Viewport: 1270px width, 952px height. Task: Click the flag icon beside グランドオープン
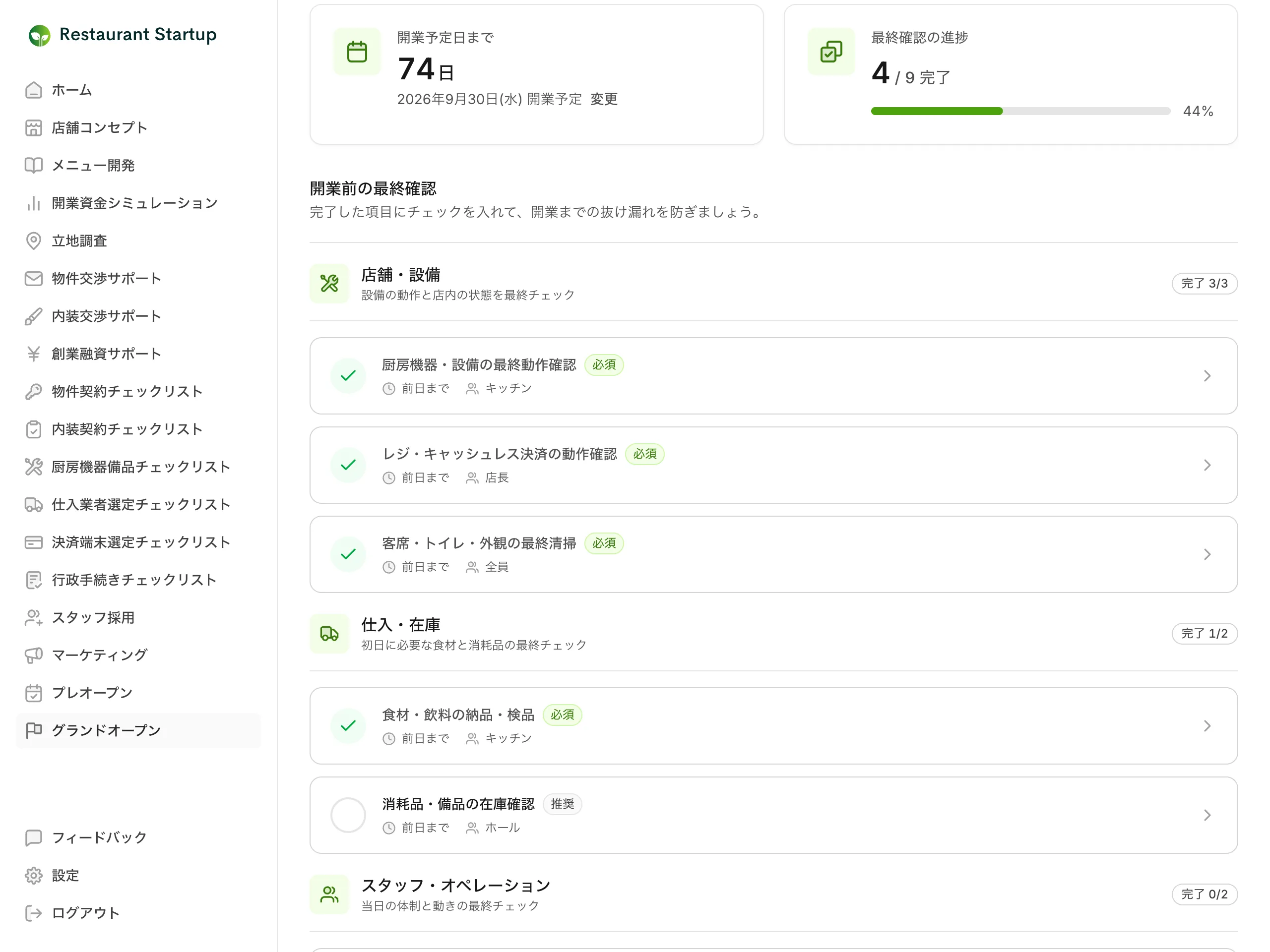click(x=34, y=730)
